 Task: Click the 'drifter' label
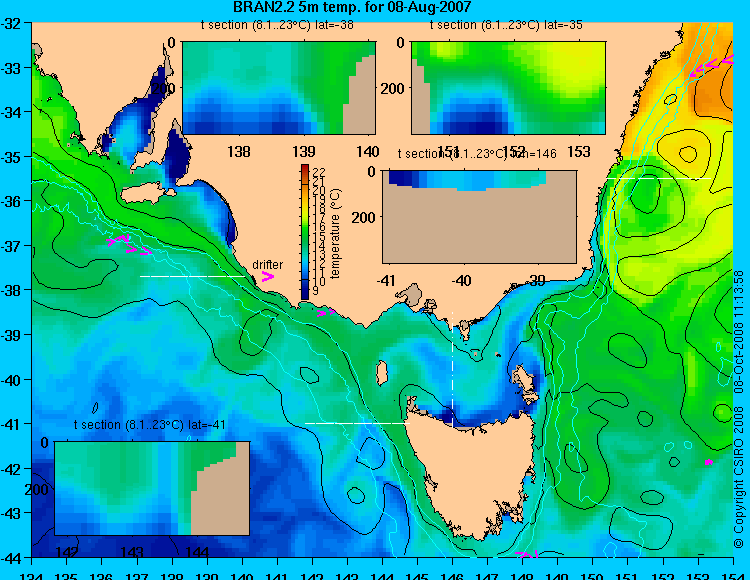[267, 264]
